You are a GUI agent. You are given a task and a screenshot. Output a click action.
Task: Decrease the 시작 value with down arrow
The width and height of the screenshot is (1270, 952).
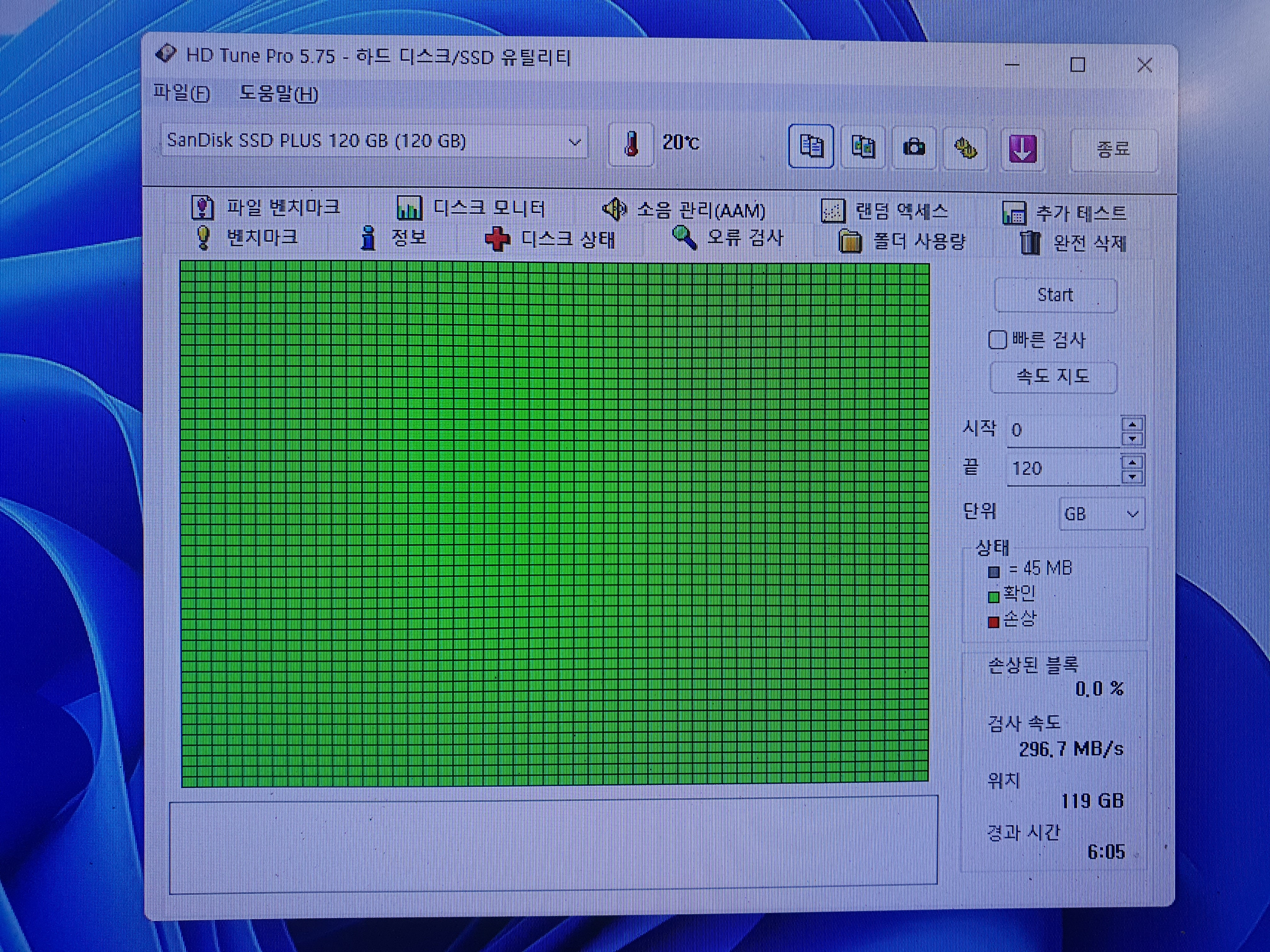pos(1132,439)
